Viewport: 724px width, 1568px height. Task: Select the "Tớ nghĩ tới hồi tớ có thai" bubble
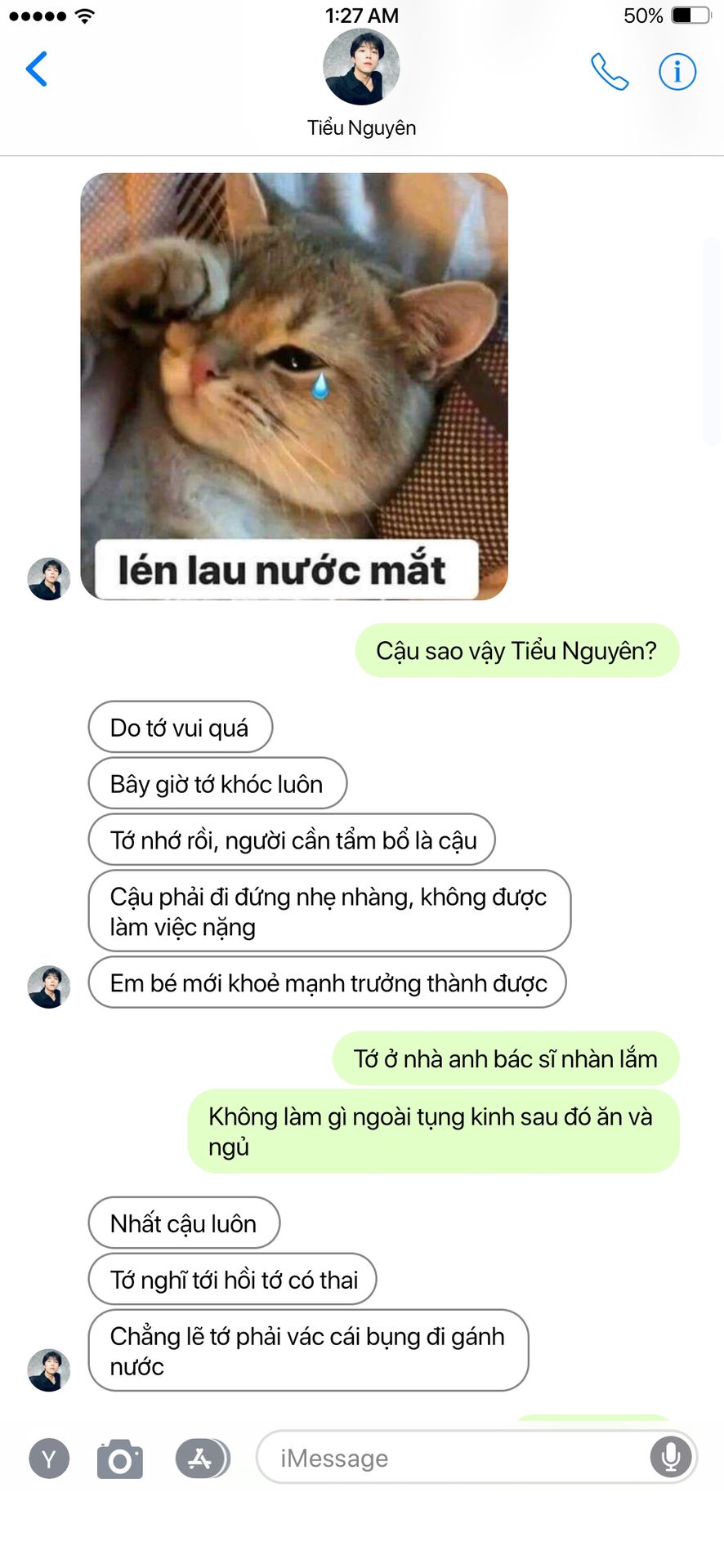click(x=233, y=1279)
